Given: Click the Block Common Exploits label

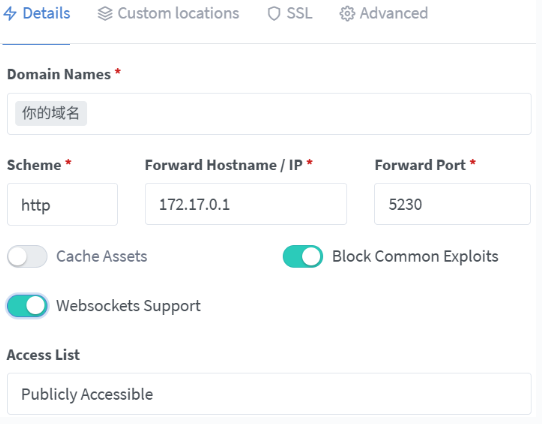Looking at the screenshot, I should coord(415,257).
